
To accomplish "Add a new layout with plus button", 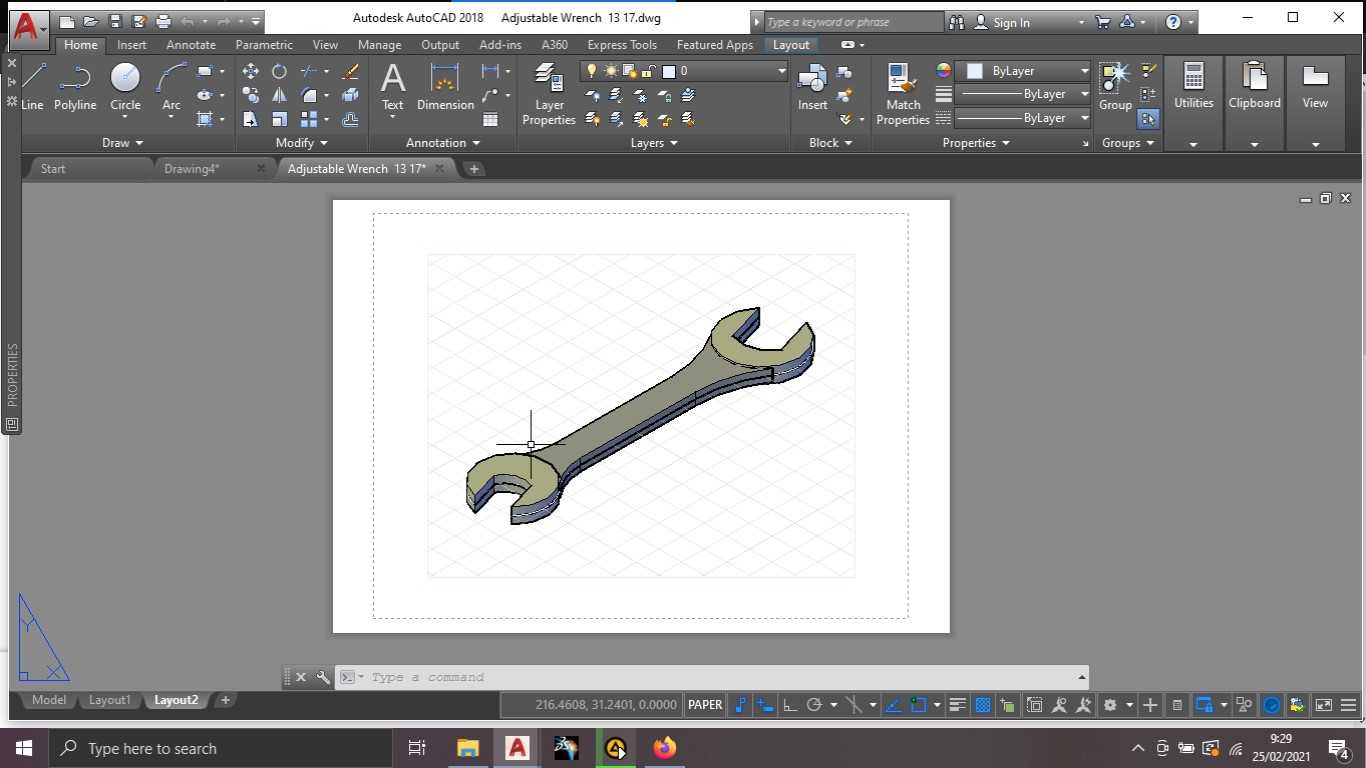I will click(225, 700).
